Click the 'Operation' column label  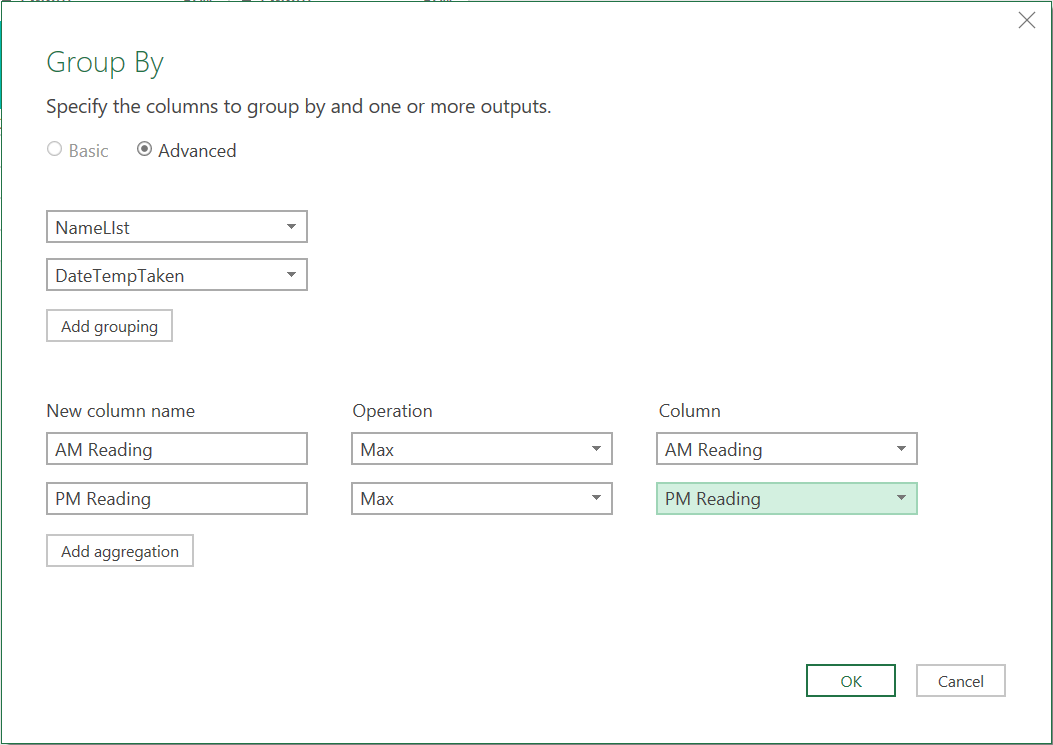click(392, 411)
